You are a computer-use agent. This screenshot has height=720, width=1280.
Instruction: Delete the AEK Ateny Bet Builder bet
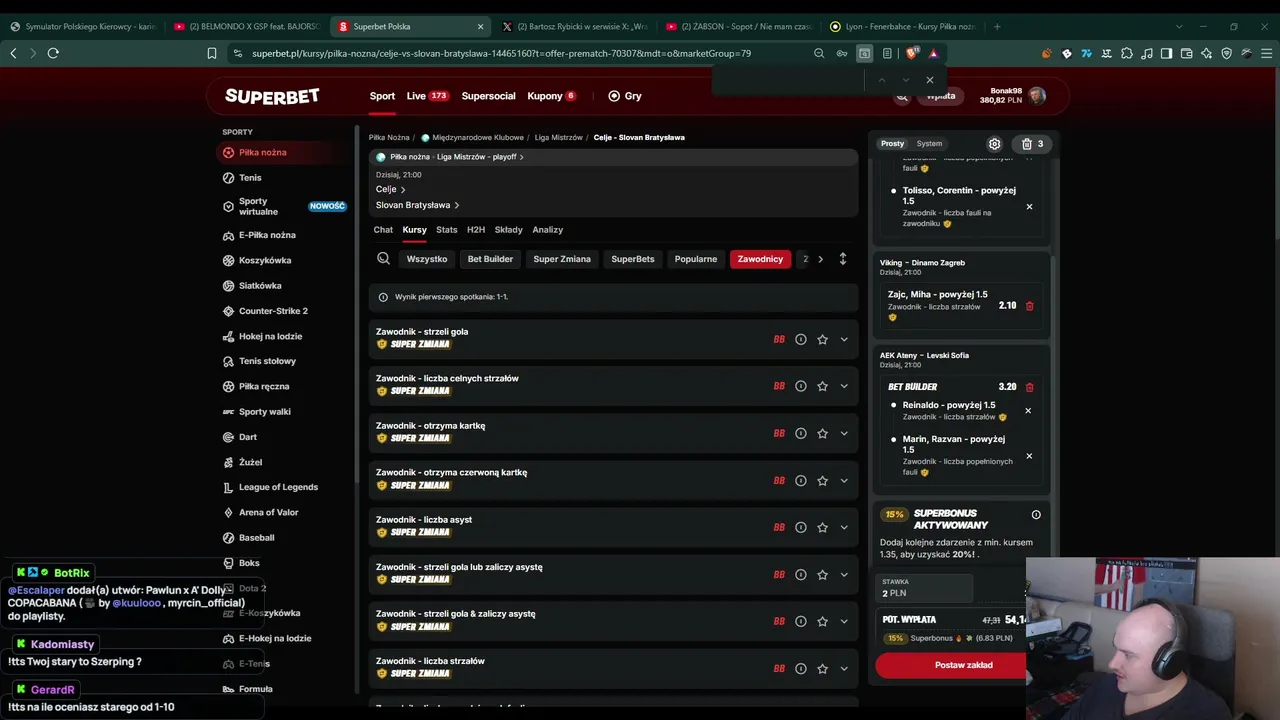(x=1029, y=387)
